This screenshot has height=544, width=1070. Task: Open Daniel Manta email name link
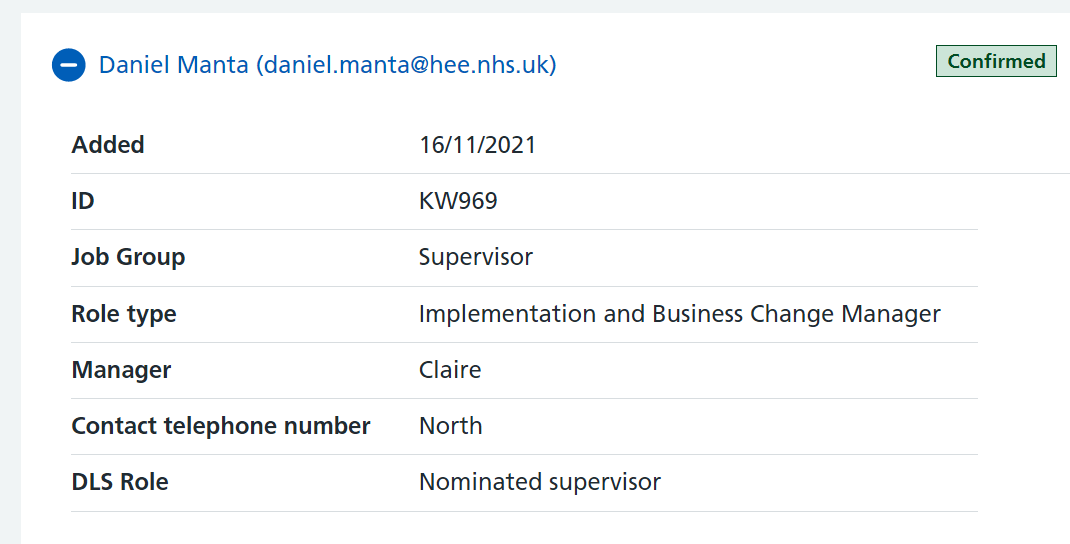click(x=328, y=64)
